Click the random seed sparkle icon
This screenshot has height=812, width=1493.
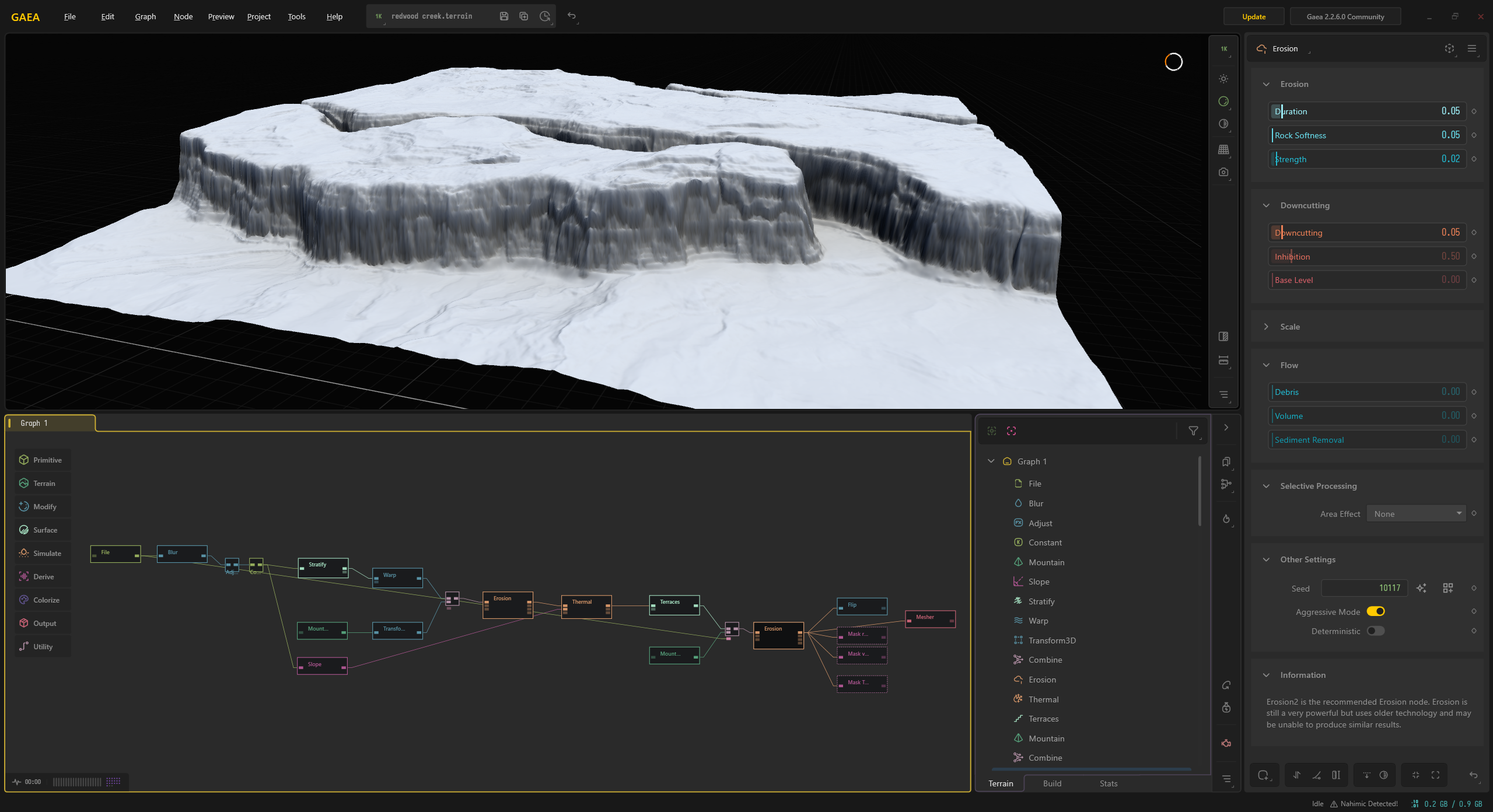pyautogui.click(x=1421, y=588)
